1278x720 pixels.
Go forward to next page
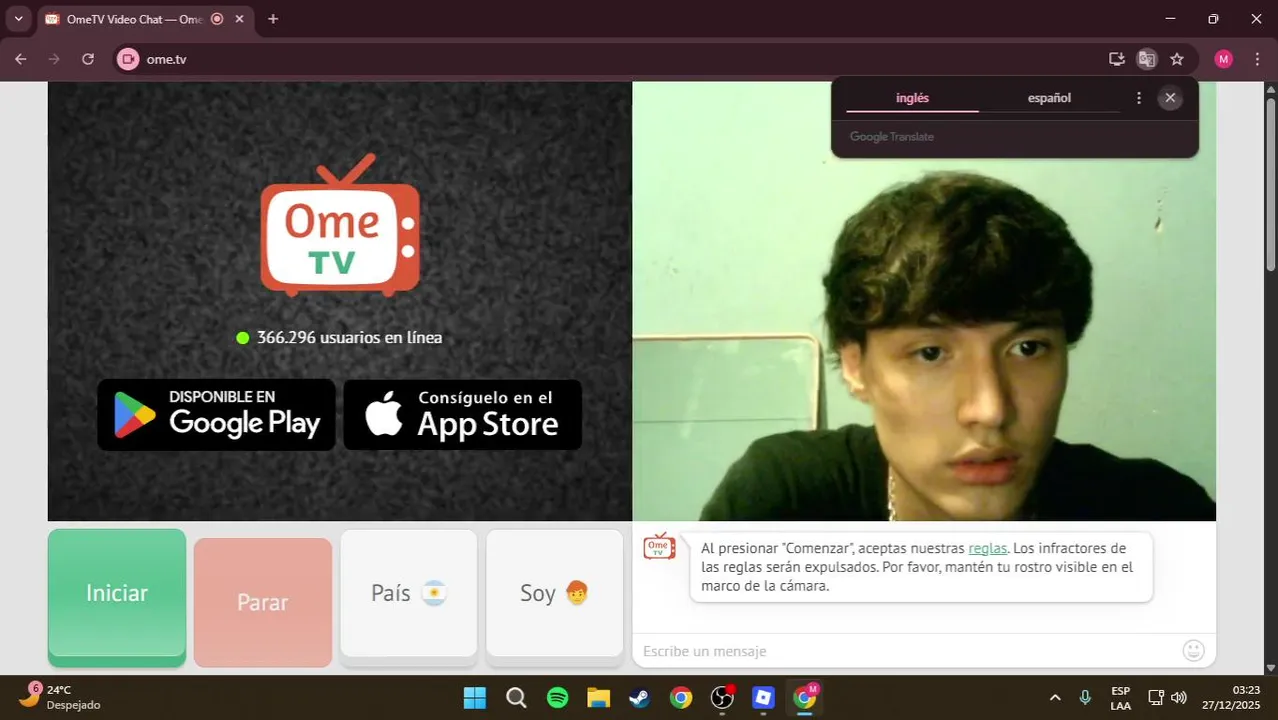[x=54, y=59]
